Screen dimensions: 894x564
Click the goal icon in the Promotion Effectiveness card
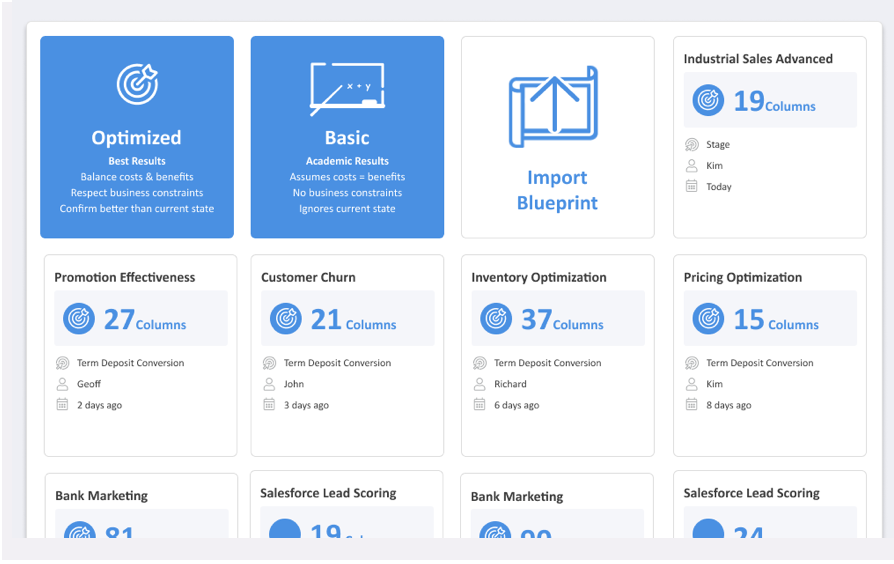62,363
